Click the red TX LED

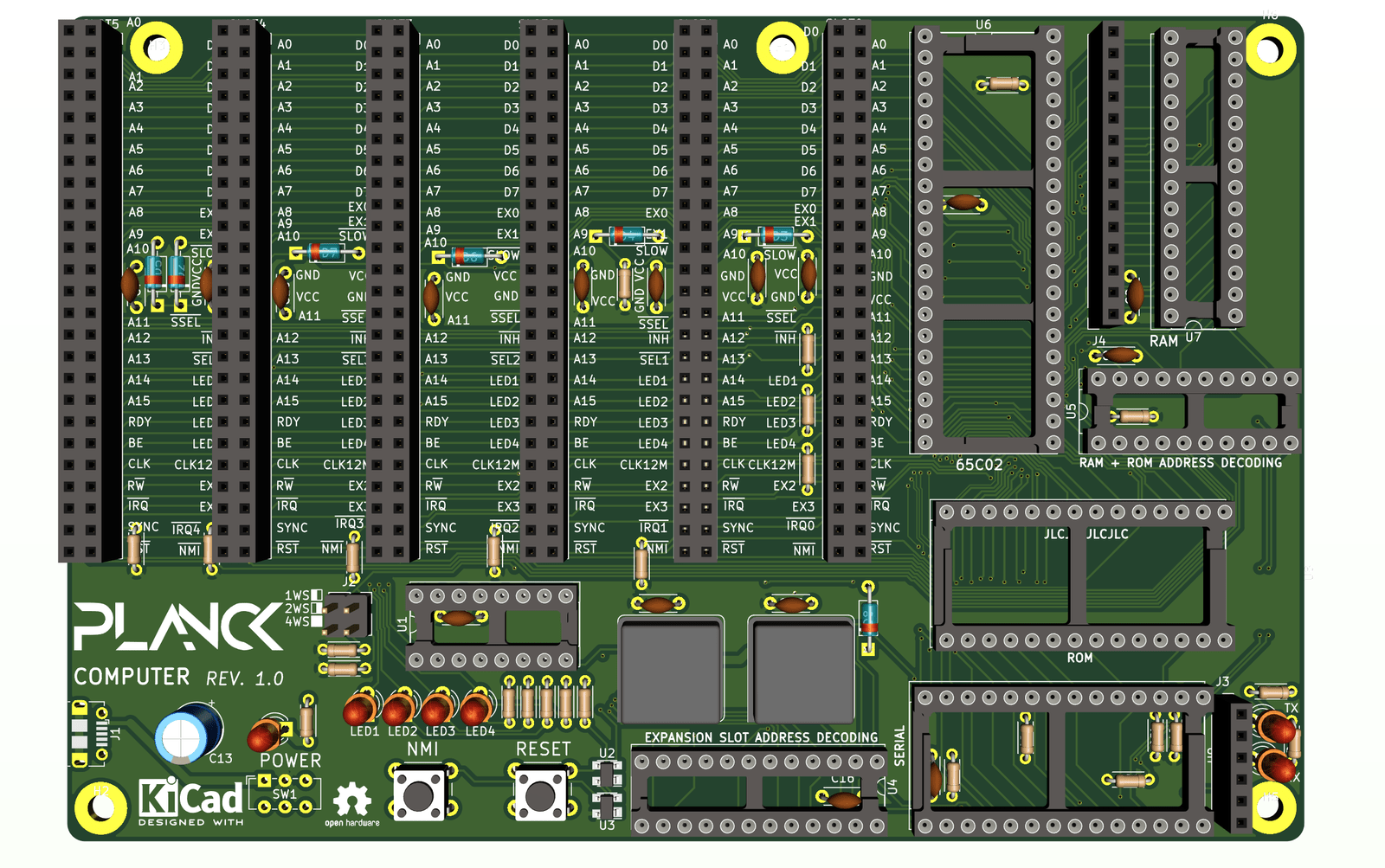[1275, 727]
